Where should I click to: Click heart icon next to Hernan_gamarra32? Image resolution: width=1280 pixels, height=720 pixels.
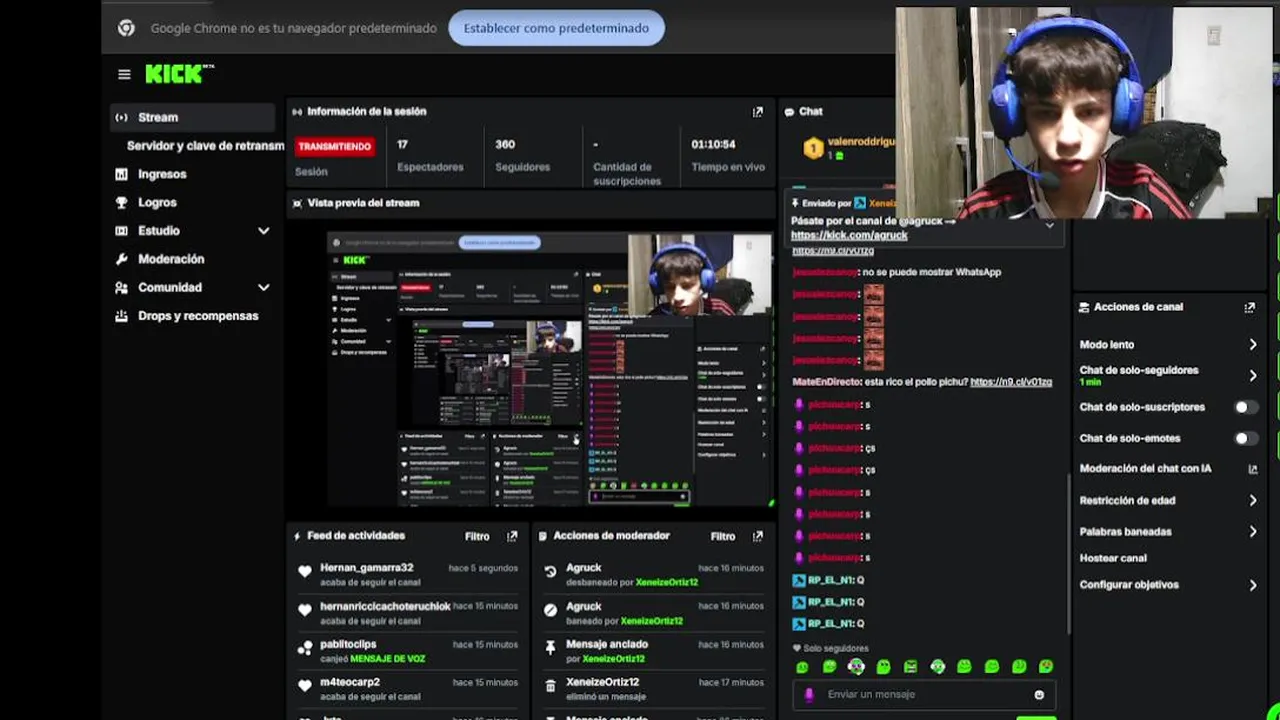point(305,571)
